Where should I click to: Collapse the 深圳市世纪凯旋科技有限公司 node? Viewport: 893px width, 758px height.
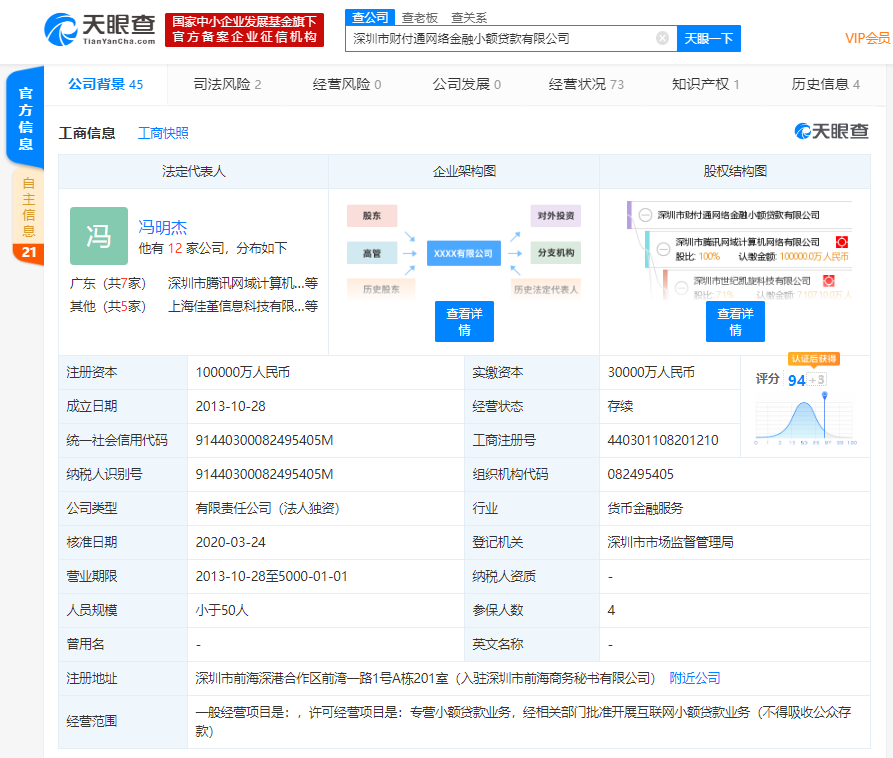coord(680,289)
